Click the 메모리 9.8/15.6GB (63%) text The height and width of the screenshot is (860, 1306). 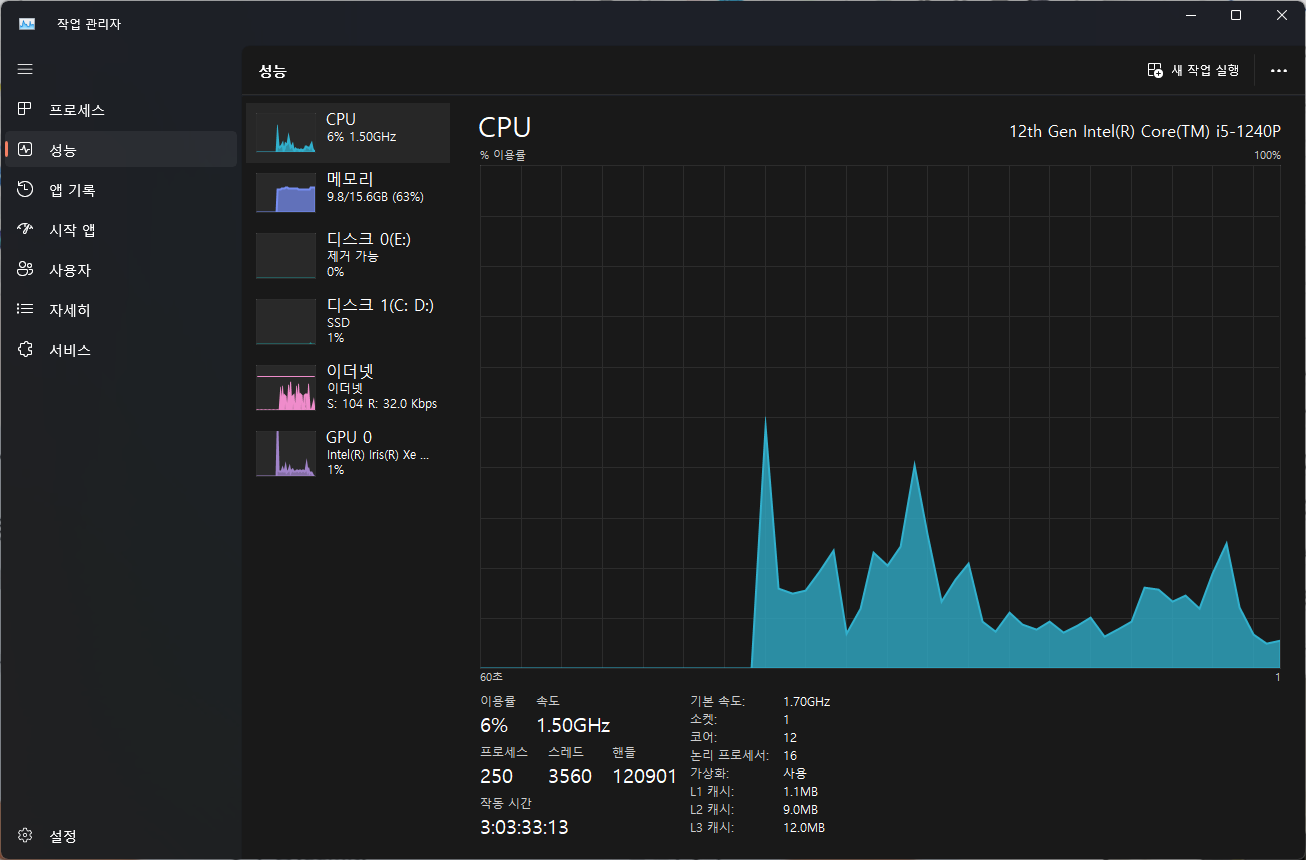(x=375, y=188)
